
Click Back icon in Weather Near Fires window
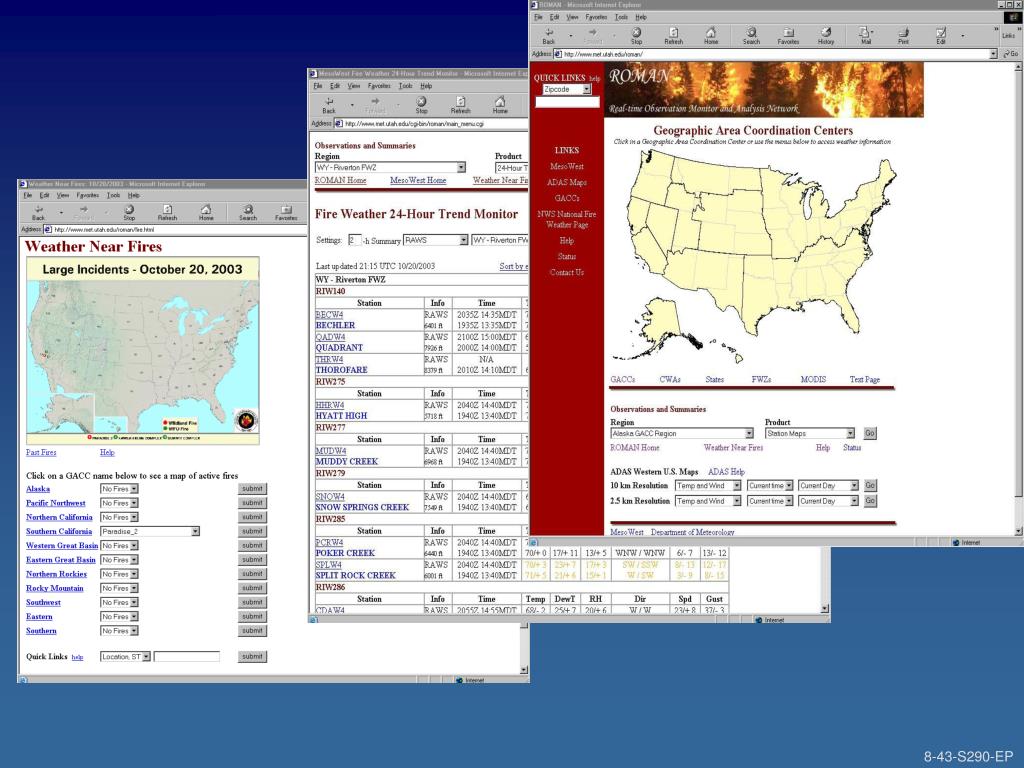[x=39, y=210]
